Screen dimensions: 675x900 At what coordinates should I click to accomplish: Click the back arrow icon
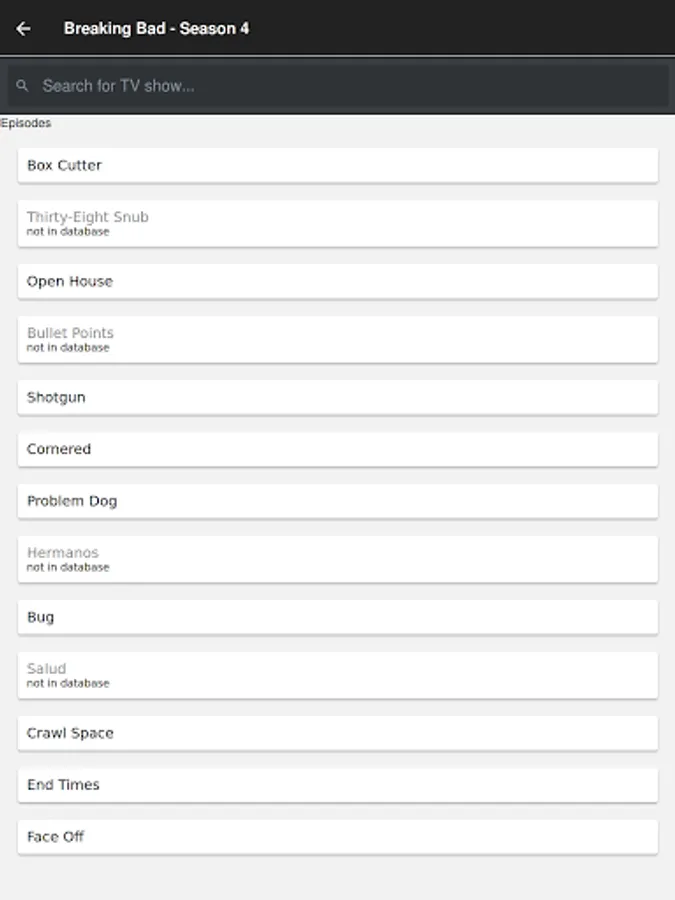pyautogui.click(x=23, y=28)
